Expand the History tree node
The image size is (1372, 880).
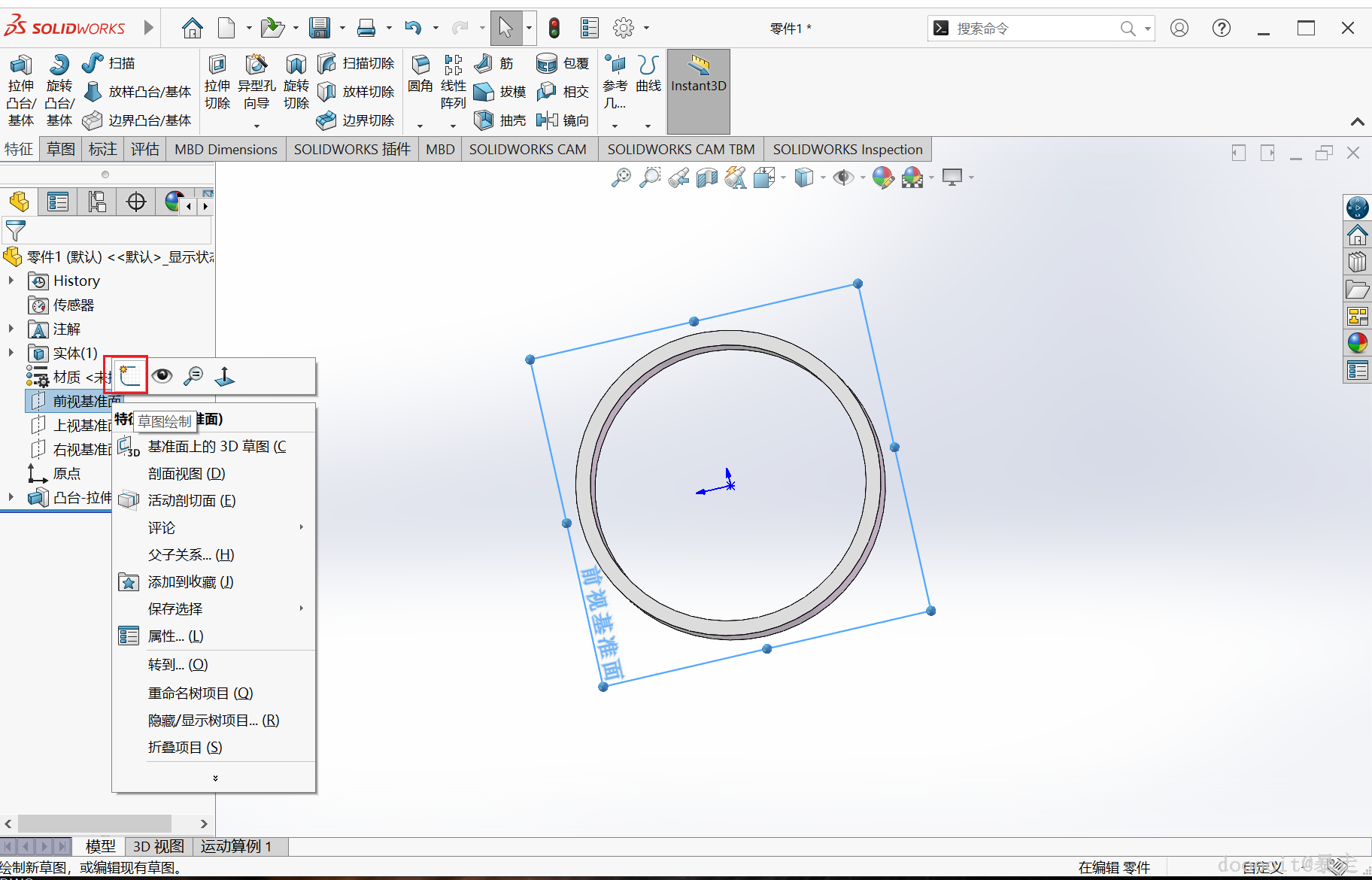click(x=11, y=281)
